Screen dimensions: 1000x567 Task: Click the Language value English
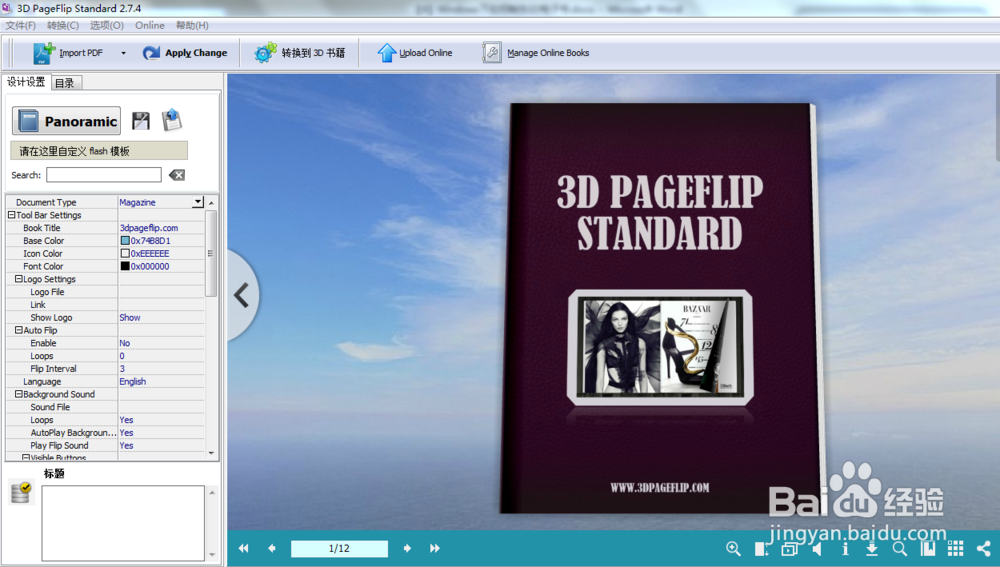point(133,381)
